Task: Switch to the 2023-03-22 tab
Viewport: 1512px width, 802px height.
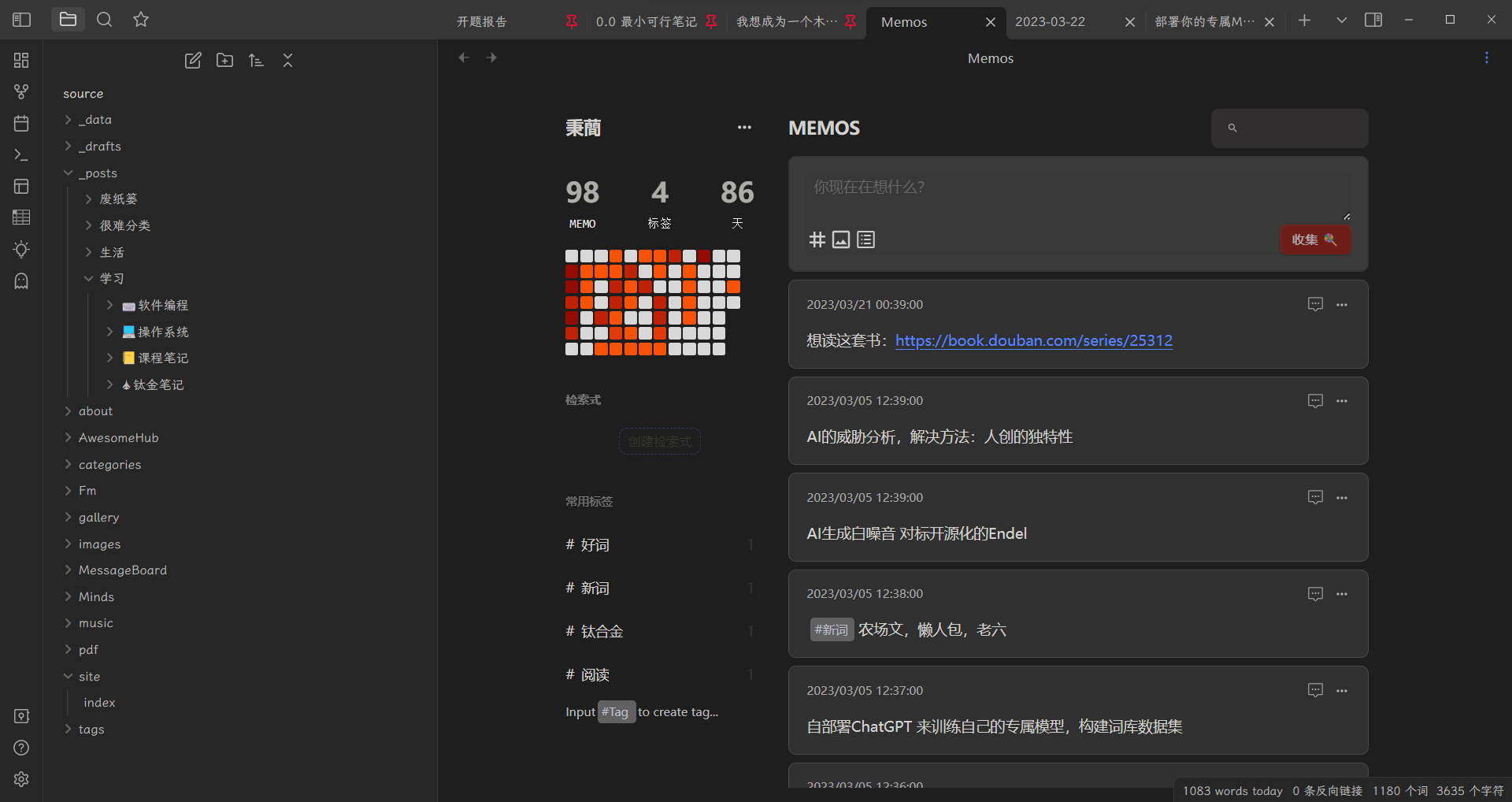Action: (1050, 22)
